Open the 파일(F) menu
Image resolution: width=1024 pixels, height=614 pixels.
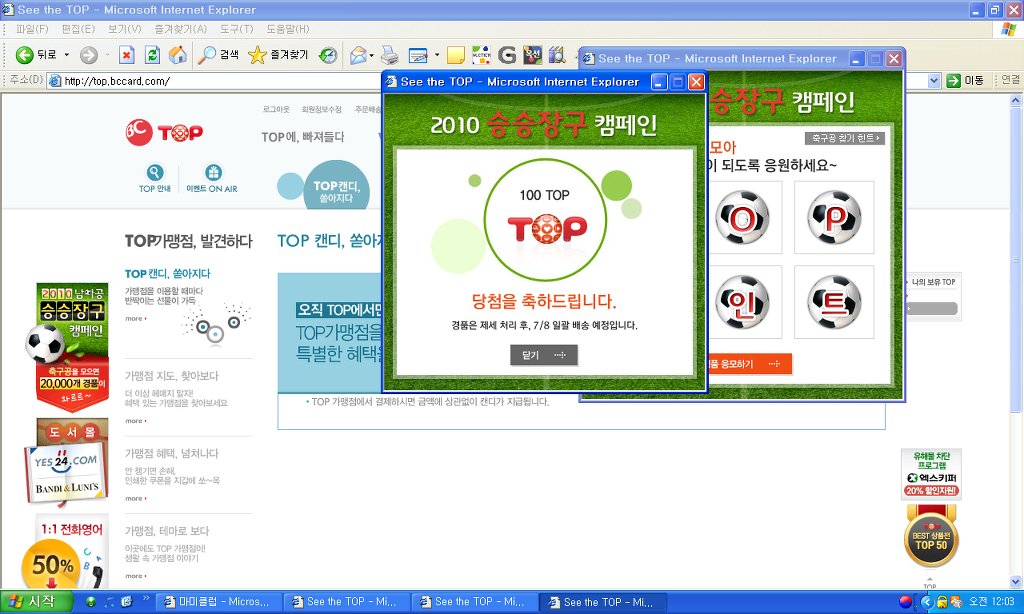click(x=32, y=29)
